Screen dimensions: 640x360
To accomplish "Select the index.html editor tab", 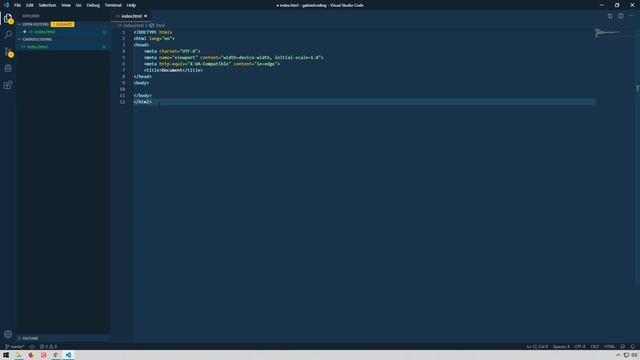I will pos(131,16).
